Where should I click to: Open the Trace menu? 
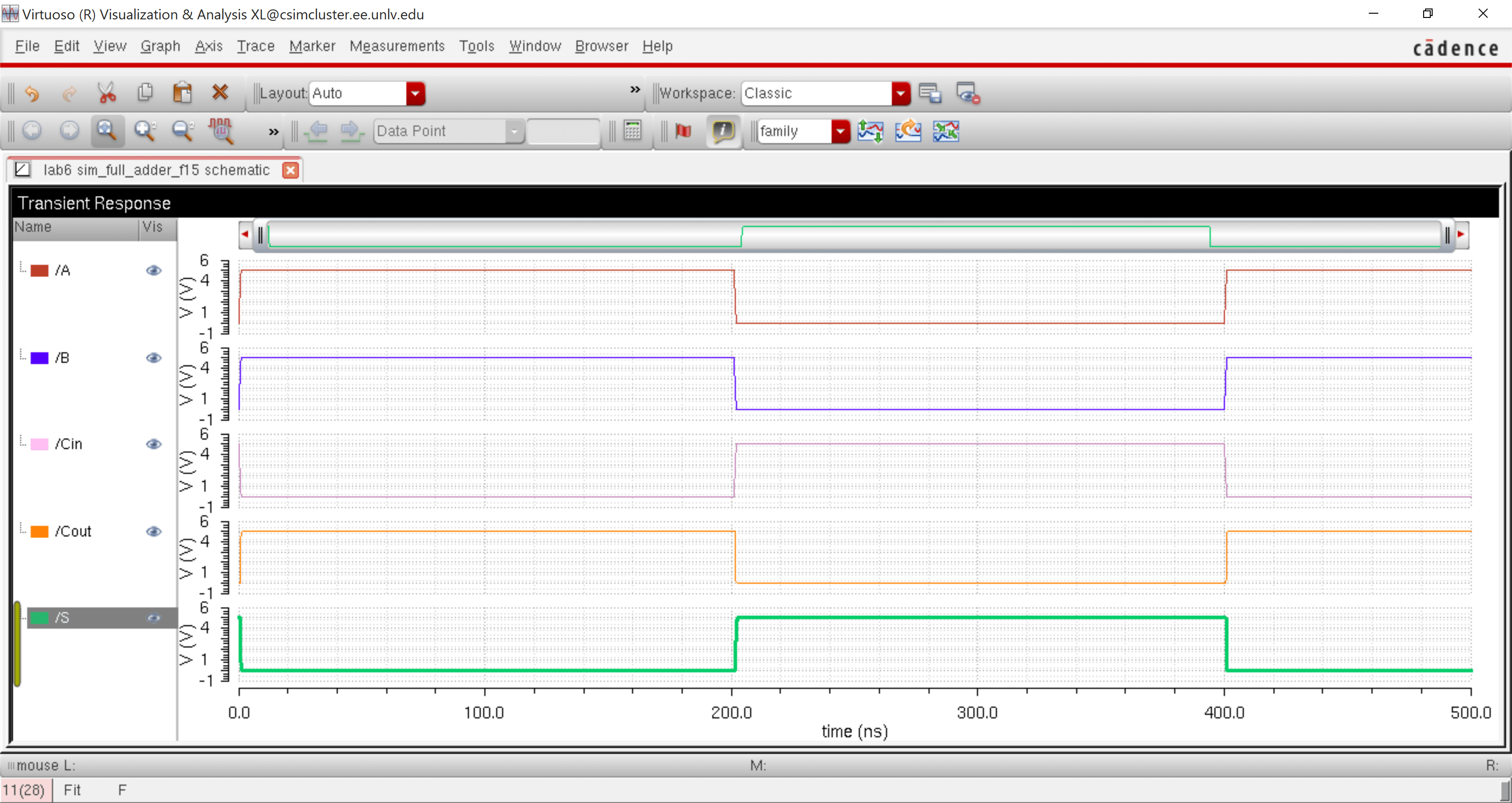coord(255,46)
